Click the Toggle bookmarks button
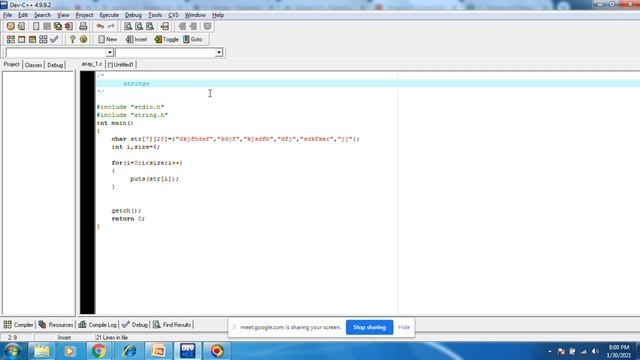 (x=167, y=39)
